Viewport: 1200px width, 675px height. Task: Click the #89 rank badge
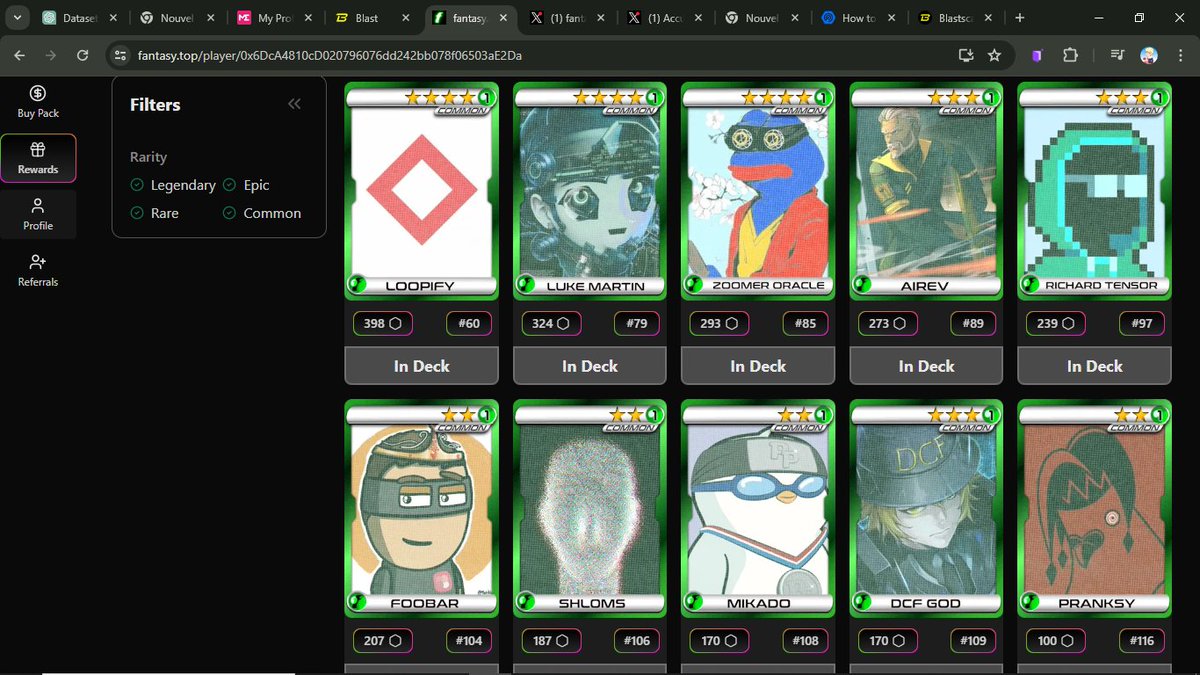point(973,324)
